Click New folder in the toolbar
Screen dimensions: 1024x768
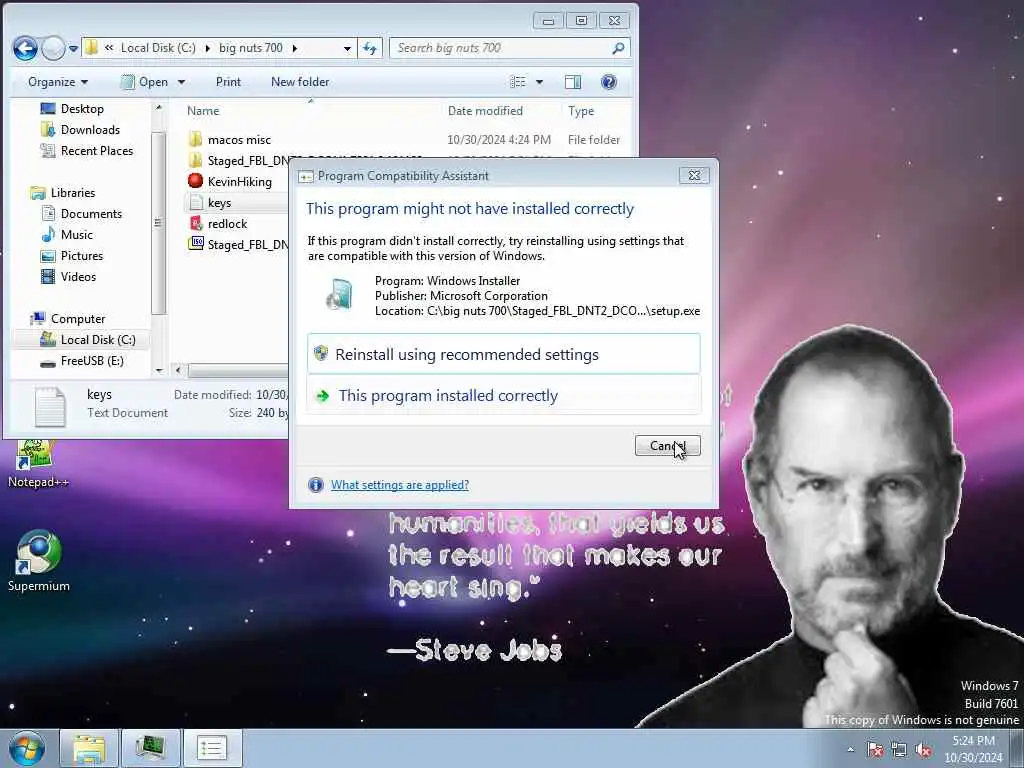(x=300, y=82)
